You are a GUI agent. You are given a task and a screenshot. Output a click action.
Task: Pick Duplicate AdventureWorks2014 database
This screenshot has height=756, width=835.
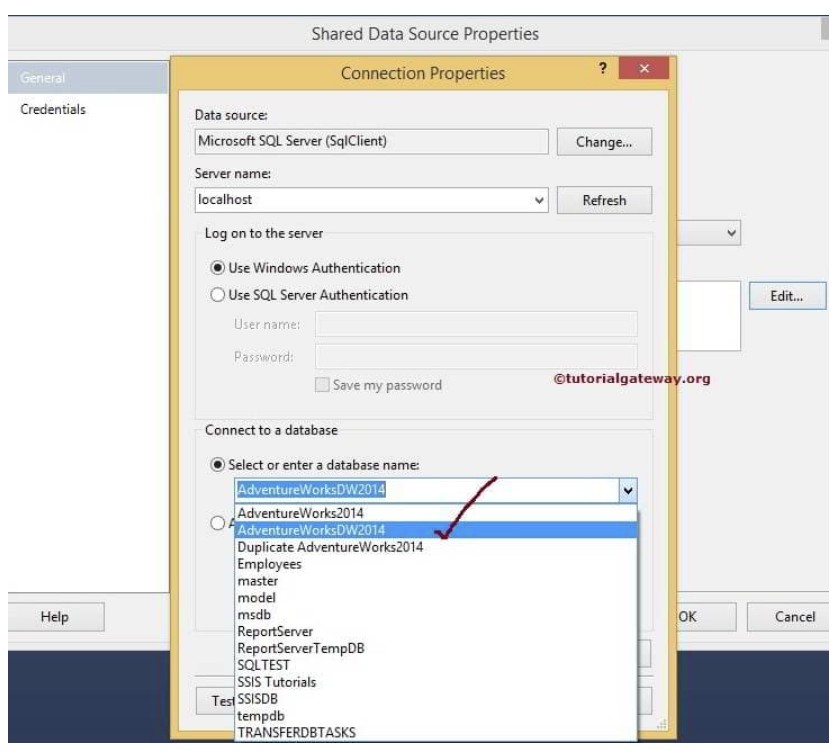tap(436, 547)
